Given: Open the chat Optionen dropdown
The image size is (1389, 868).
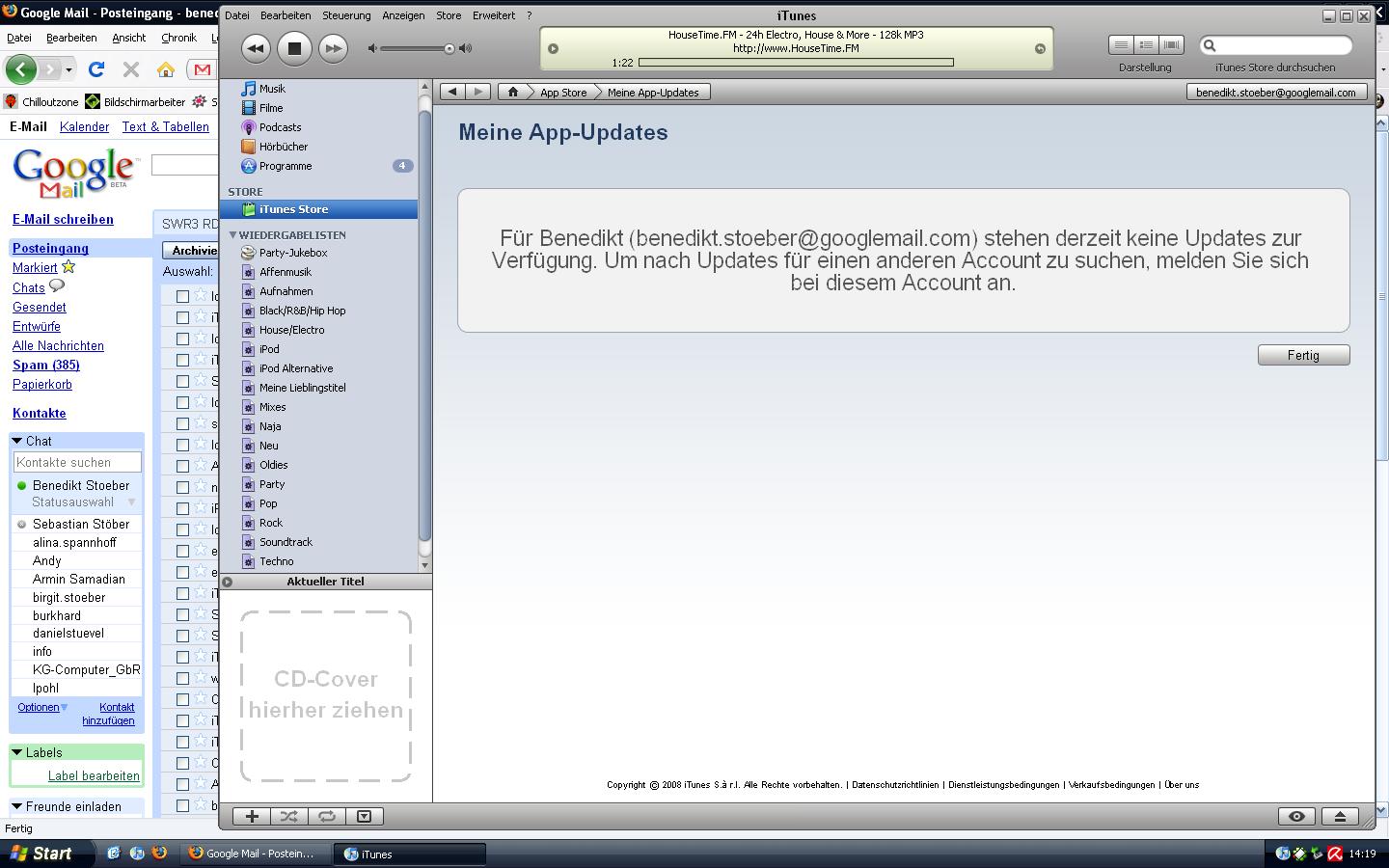Looking at the screenshot, I should point(42,707).
